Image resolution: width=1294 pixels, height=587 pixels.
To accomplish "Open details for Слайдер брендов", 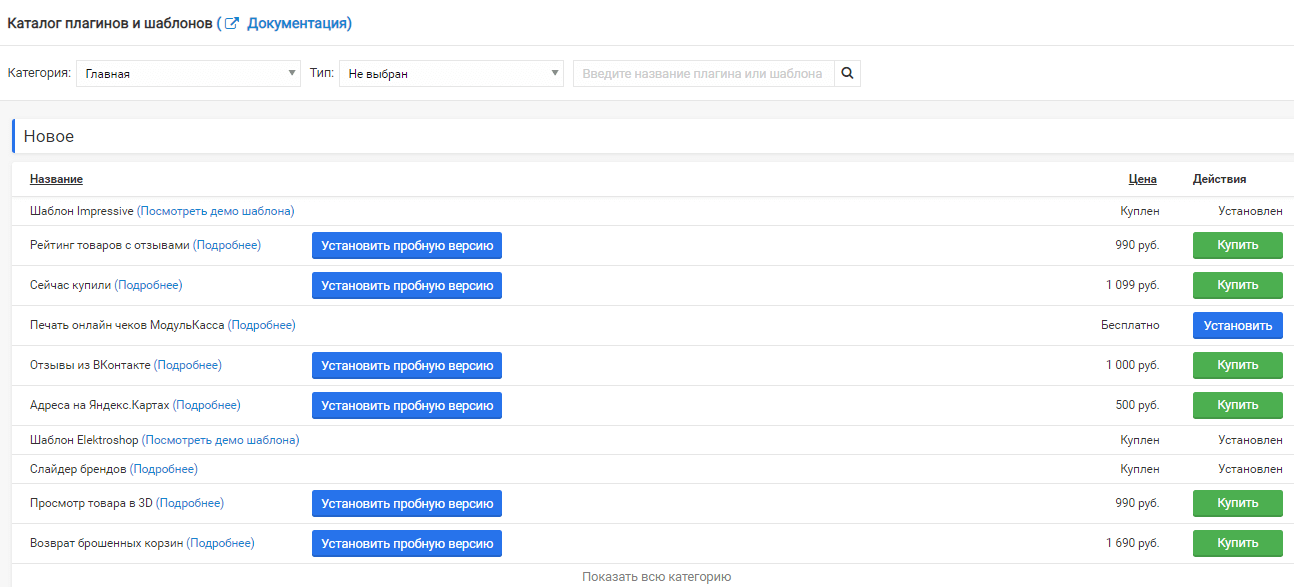I will [x=164, y=469].
